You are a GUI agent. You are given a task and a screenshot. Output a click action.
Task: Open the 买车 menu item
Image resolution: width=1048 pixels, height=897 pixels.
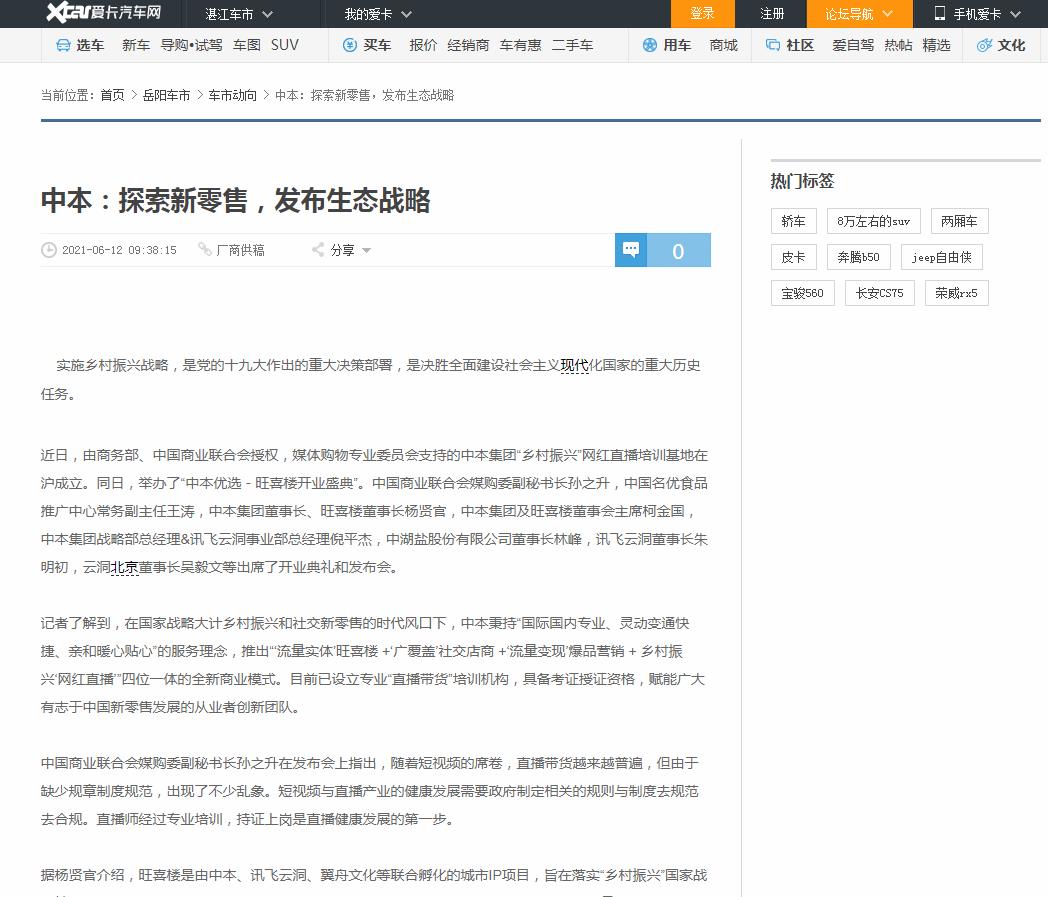[x=377, y=45]
